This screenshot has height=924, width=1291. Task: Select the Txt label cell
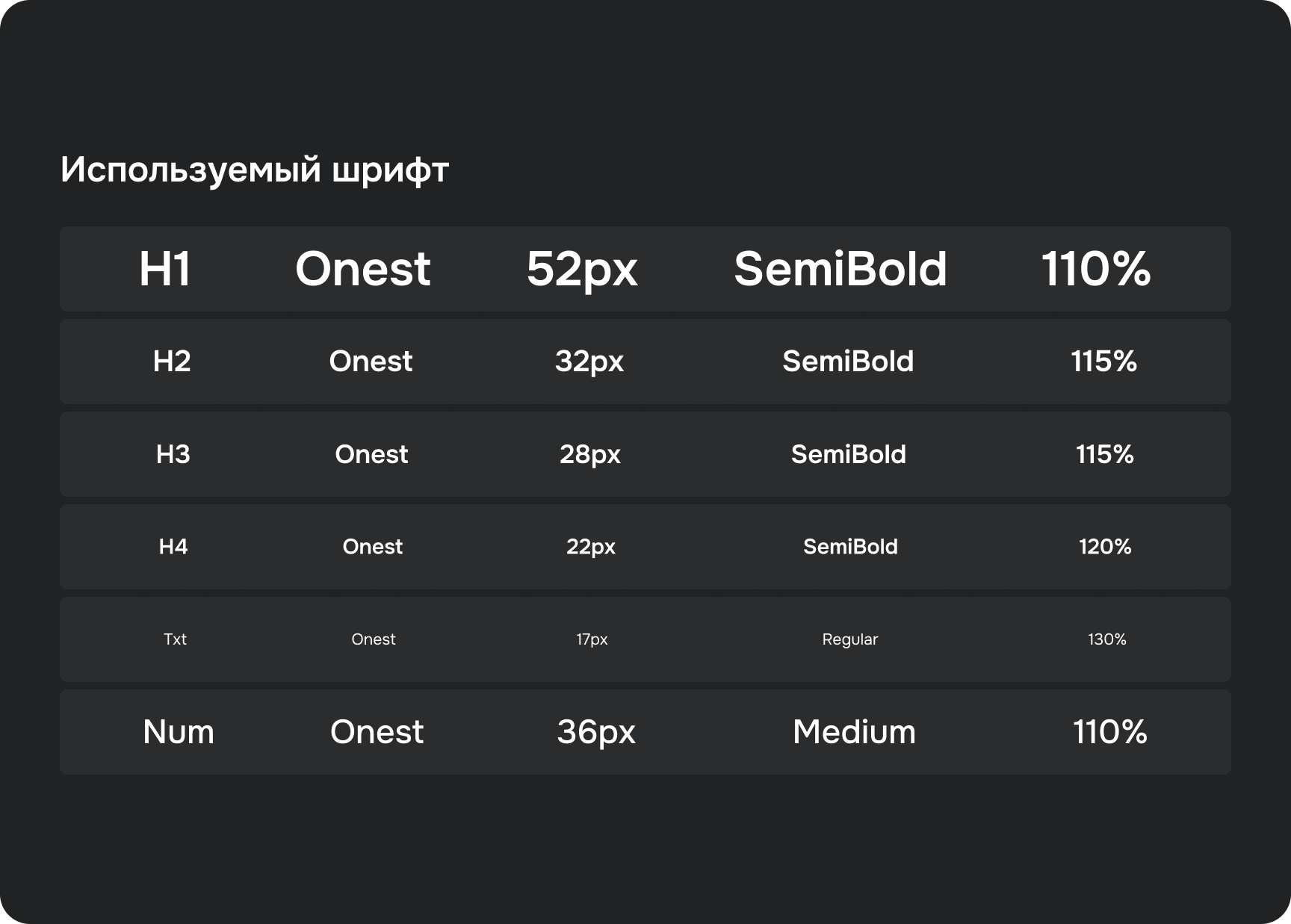[175, 639]
